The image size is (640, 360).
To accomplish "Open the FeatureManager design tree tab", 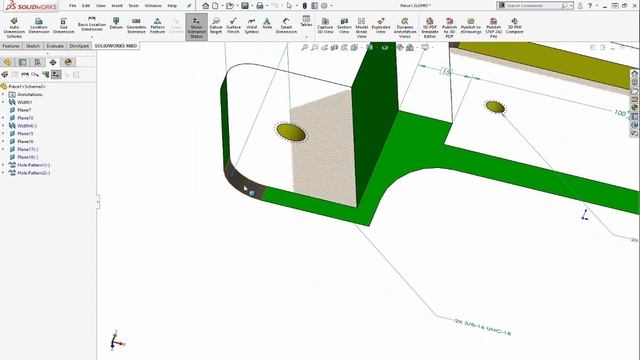I will click(x=7, y=62).
